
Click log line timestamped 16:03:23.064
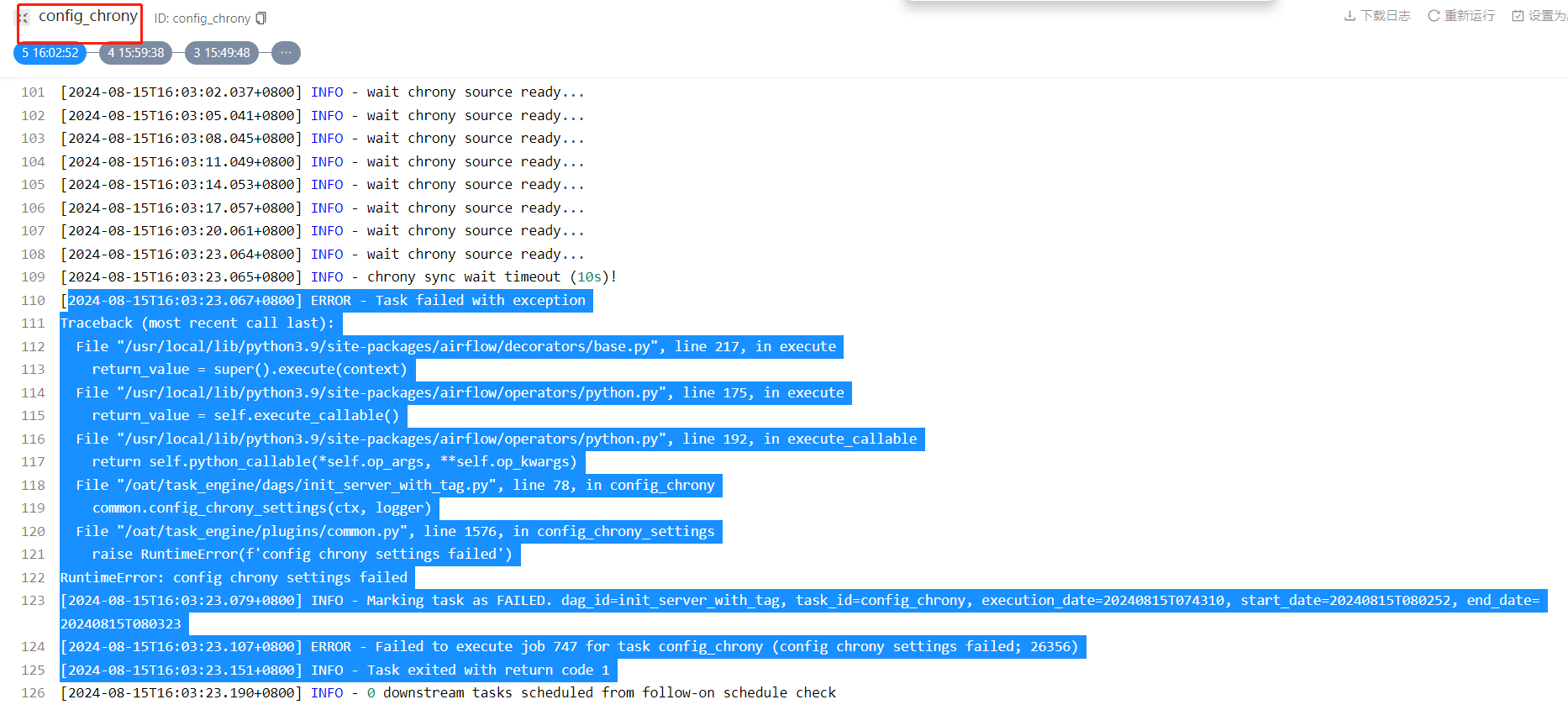click(x=322, y=254)
